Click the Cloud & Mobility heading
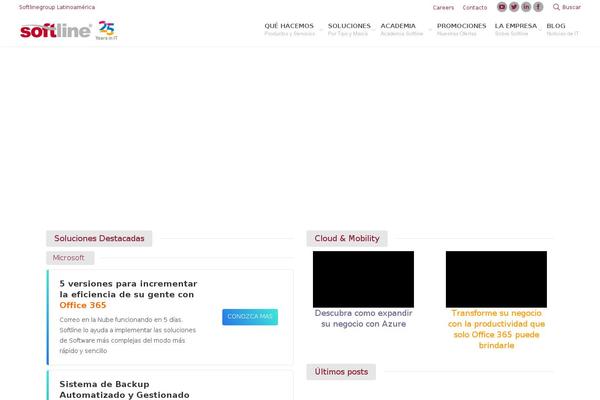The width and height of the screenshot is (600, 400). [347, 238]
